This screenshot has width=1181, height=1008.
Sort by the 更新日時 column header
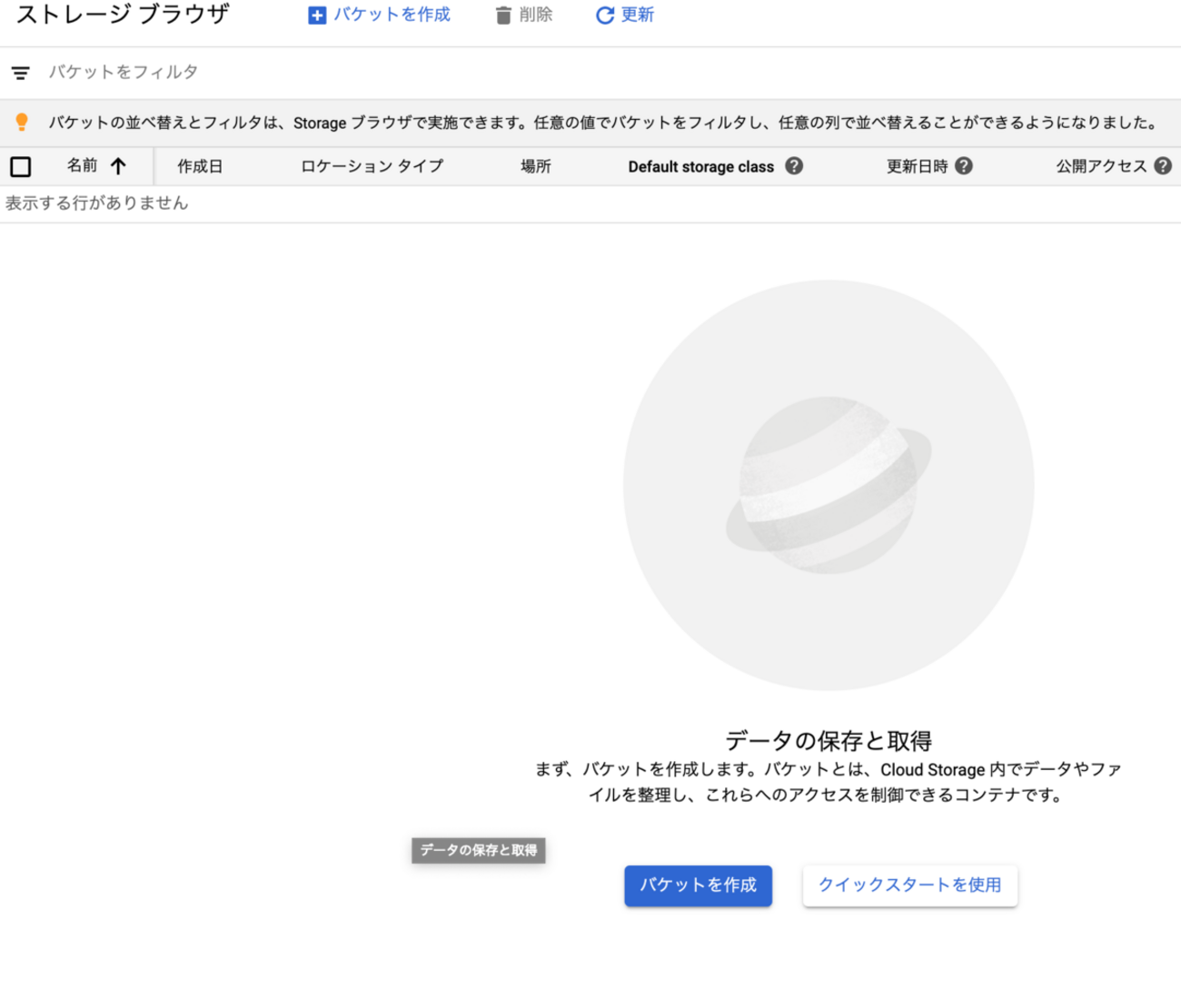917,166
